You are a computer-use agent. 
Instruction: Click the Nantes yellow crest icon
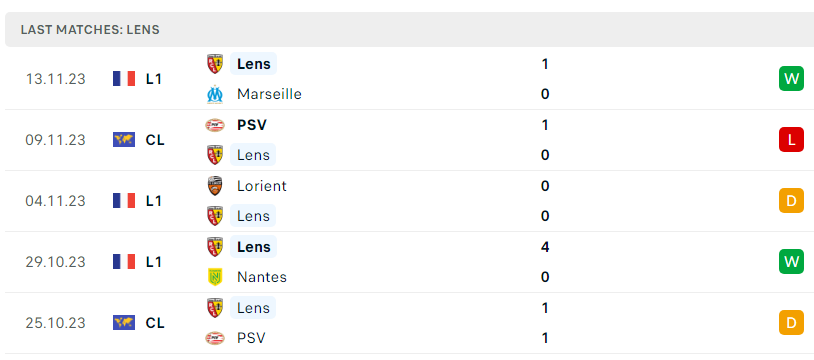pos(215,277)
